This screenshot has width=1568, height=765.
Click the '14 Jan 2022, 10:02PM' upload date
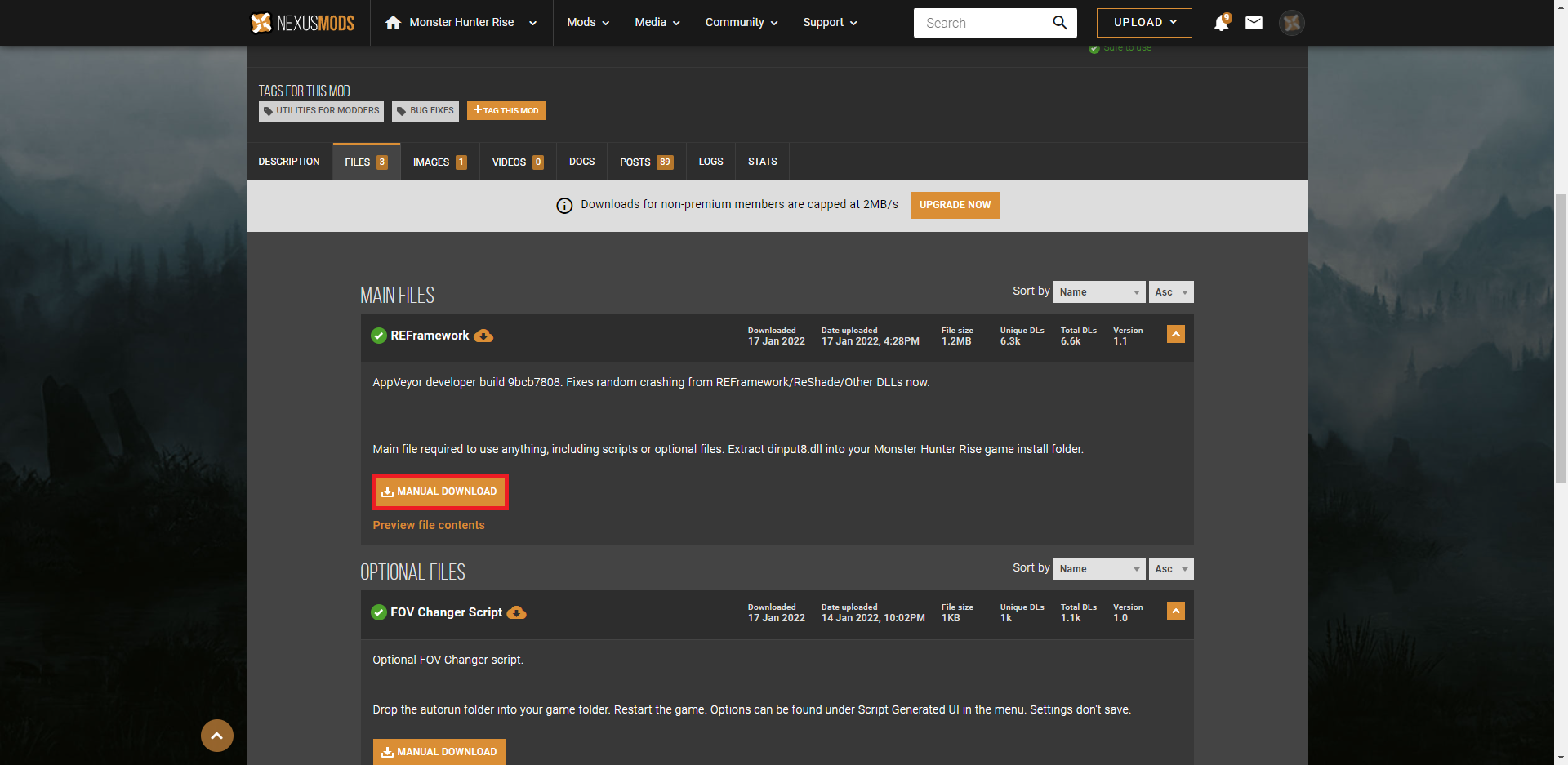click(873, 618)
